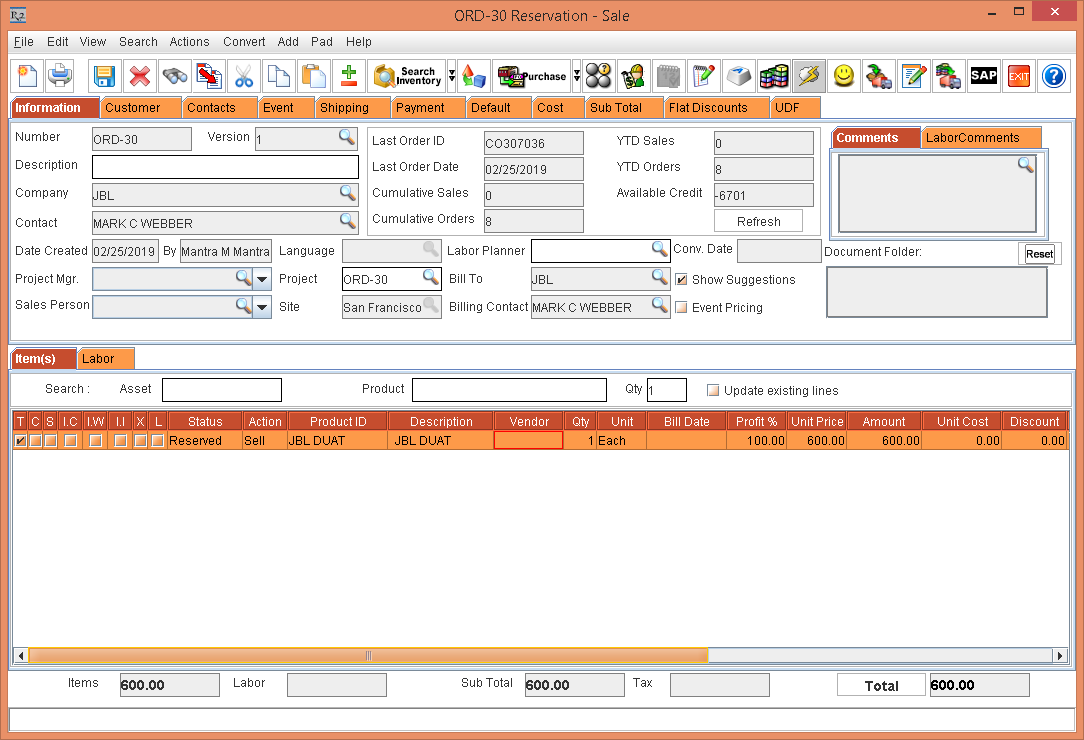Click the worker with dollar sign icon

[x=633, y=75]
